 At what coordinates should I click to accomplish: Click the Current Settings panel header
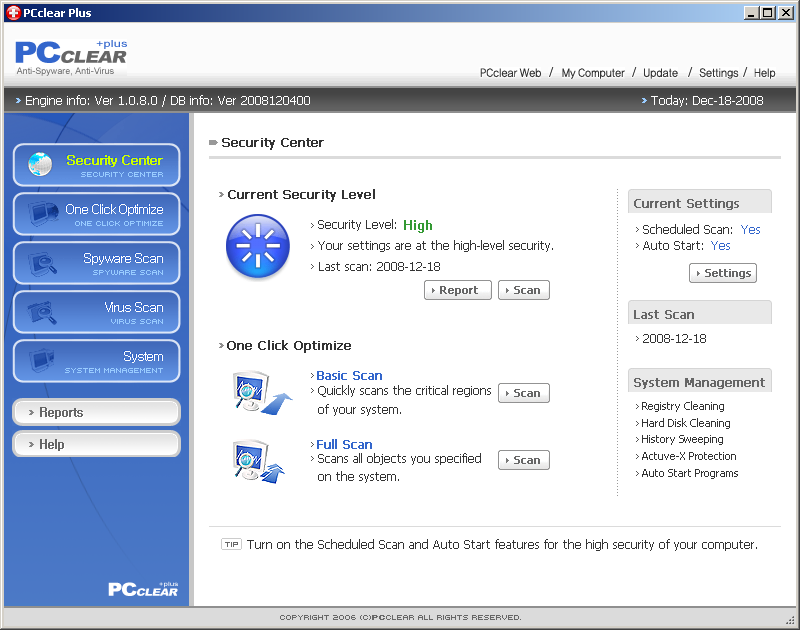coord(699,201)
